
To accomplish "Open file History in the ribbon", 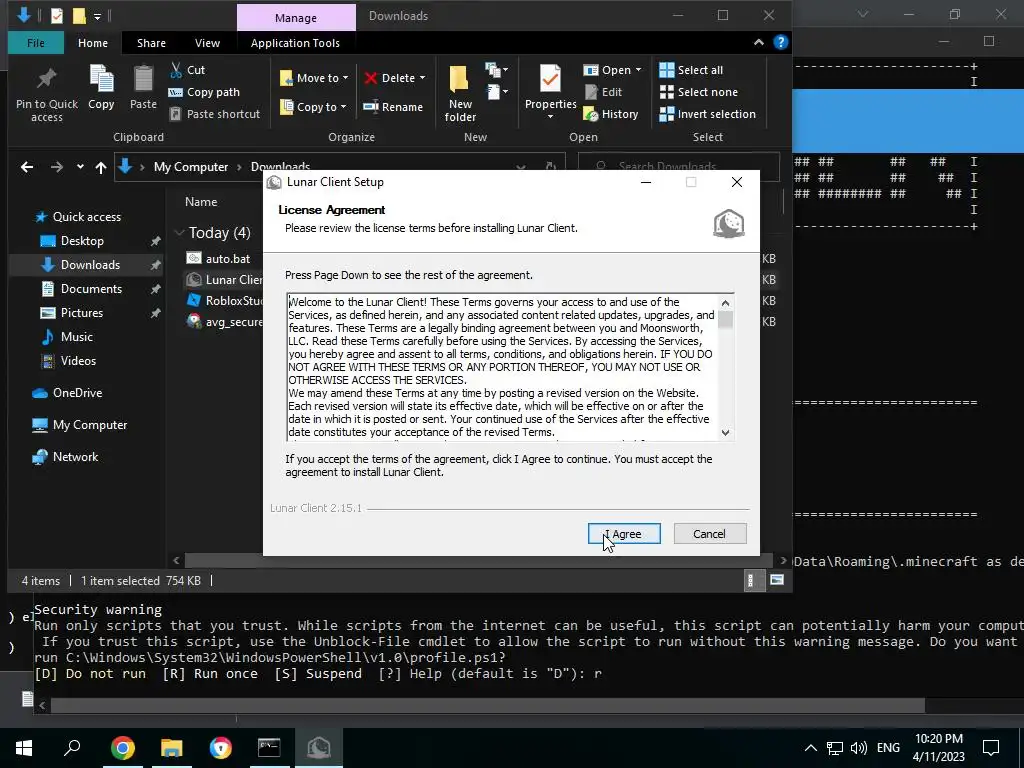I will click(x=611, y=114).
